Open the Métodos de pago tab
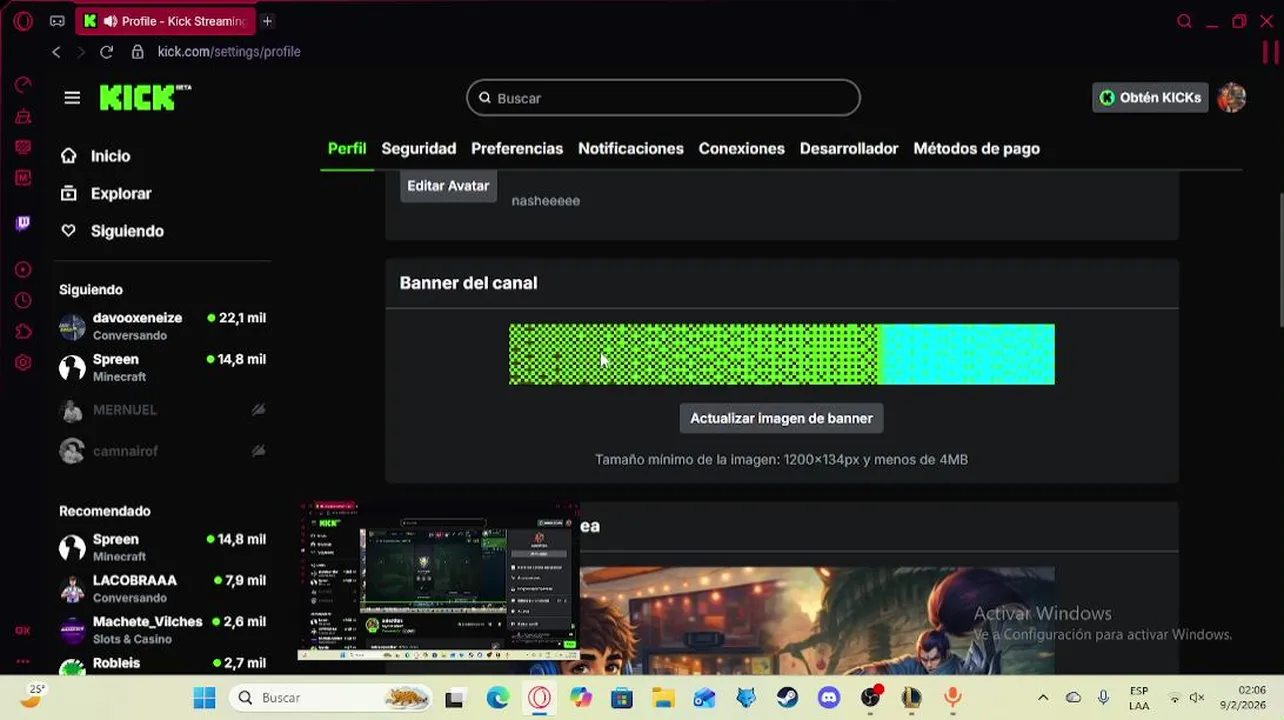The height and width of the screenshot is (720, 1284). [977, 148]
